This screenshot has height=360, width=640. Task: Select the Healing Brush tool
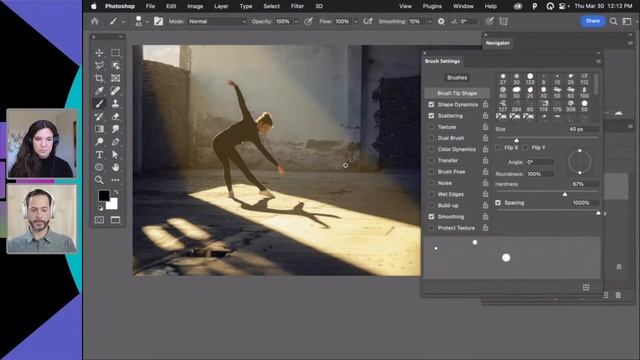[116, 91]
